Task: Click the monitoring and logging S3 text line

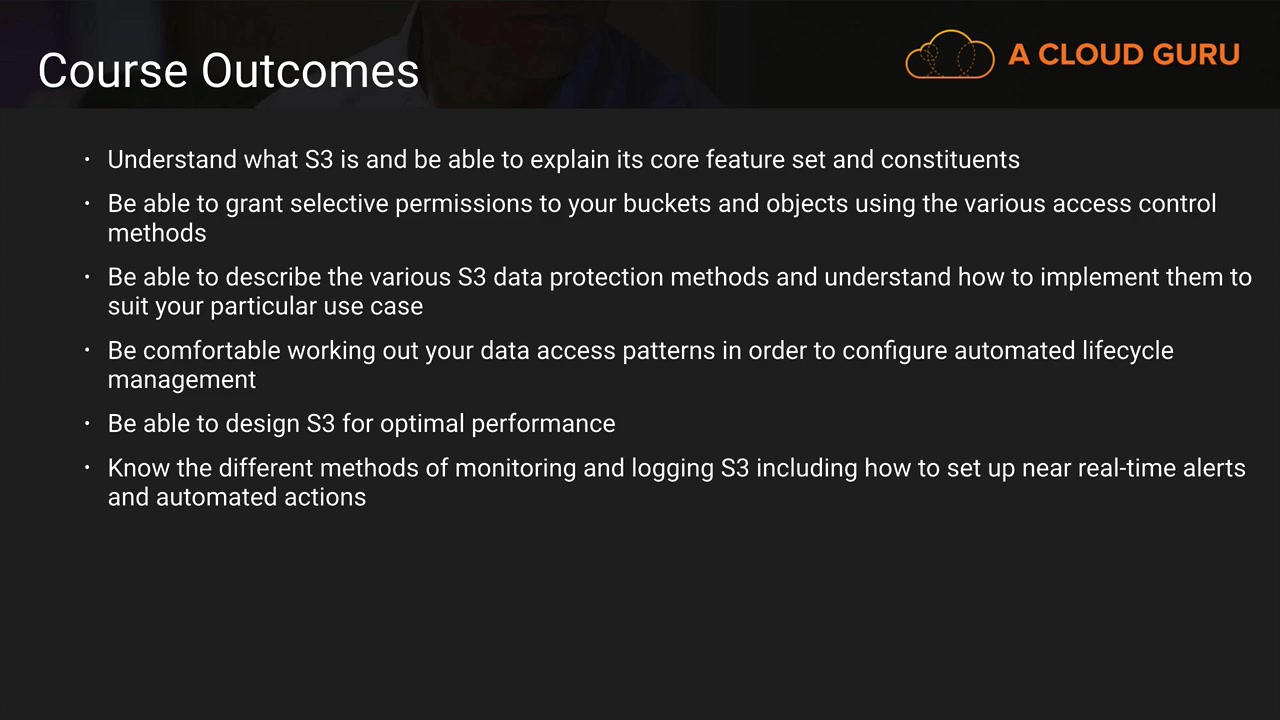Action: coord(676,468)
